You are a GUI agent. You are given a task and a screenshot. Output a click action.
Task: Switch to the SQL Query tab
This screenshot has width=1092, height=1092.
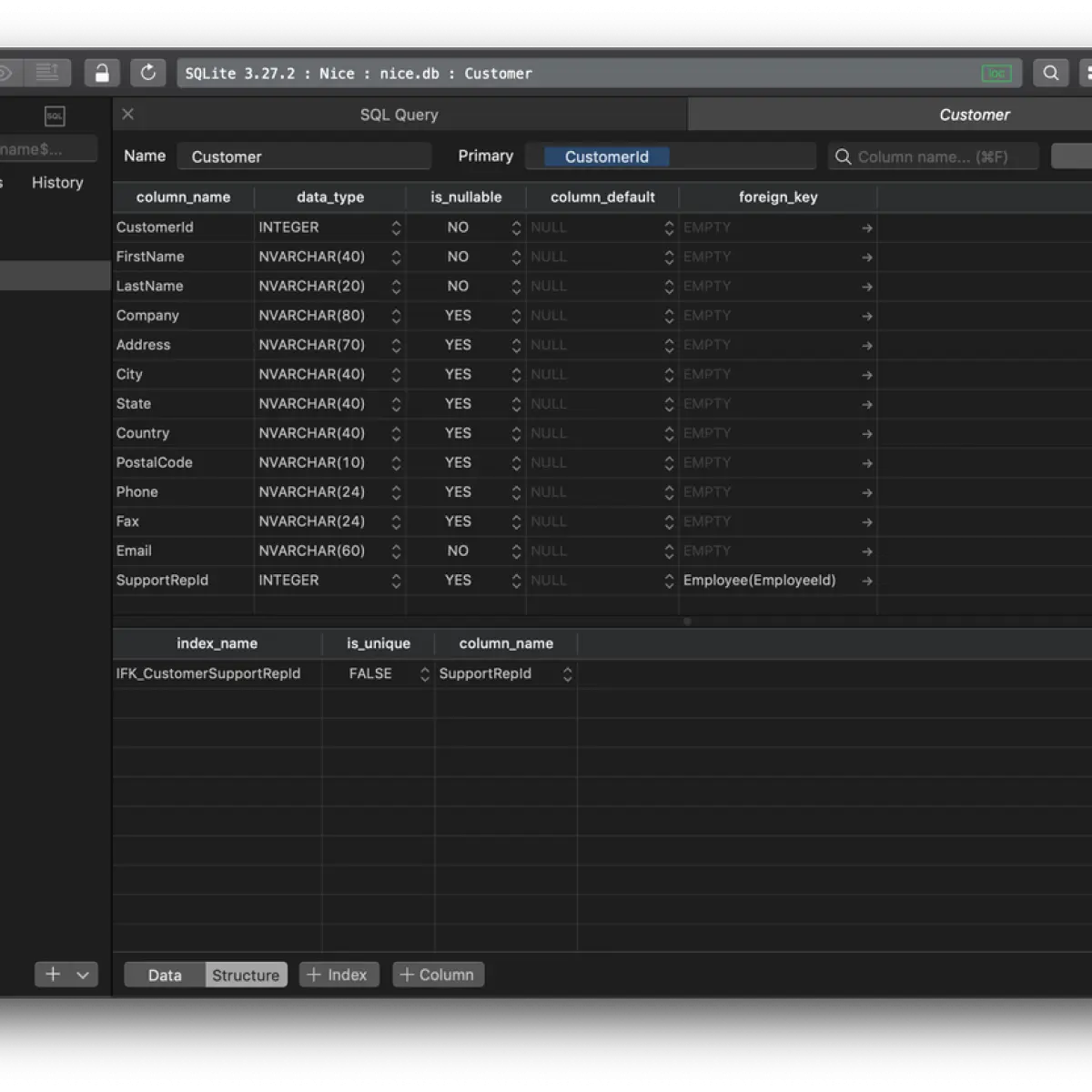pyautogui.click(x=399, y=115)
